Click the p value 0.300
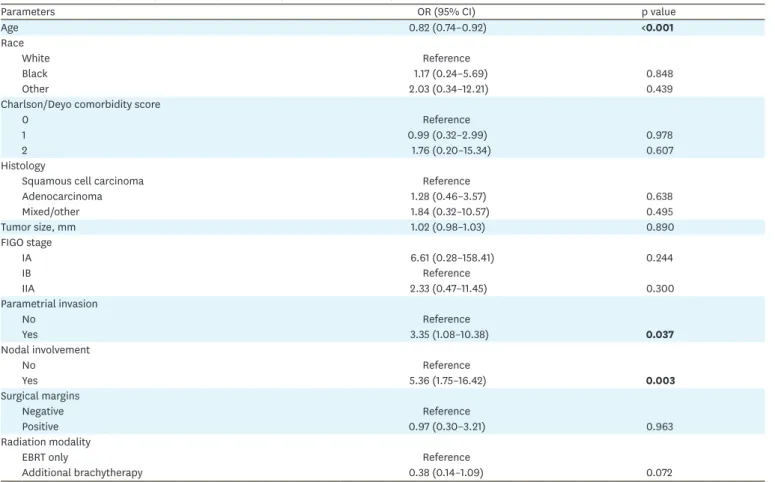The height and width of the screenshot is (482, 775). coord(660,288)
